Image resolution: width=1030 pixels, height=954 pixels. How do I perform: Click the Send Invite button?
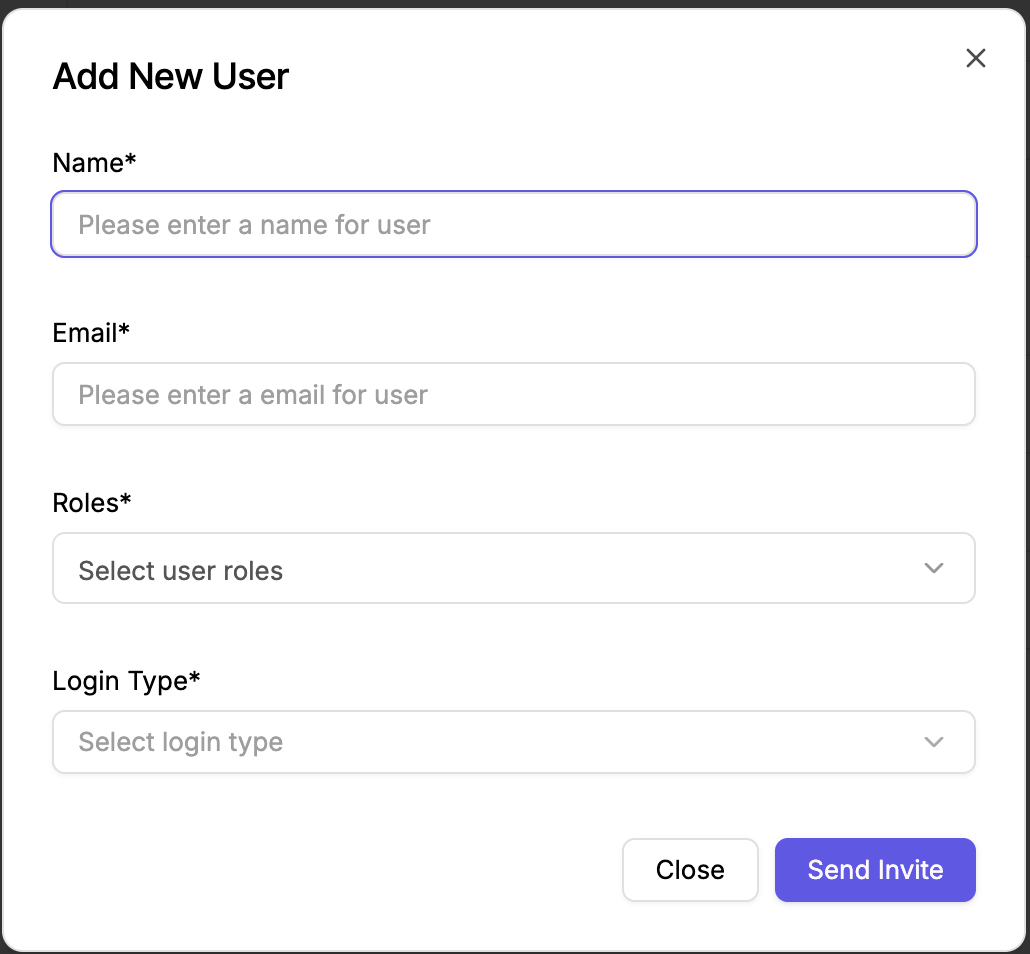875,870
